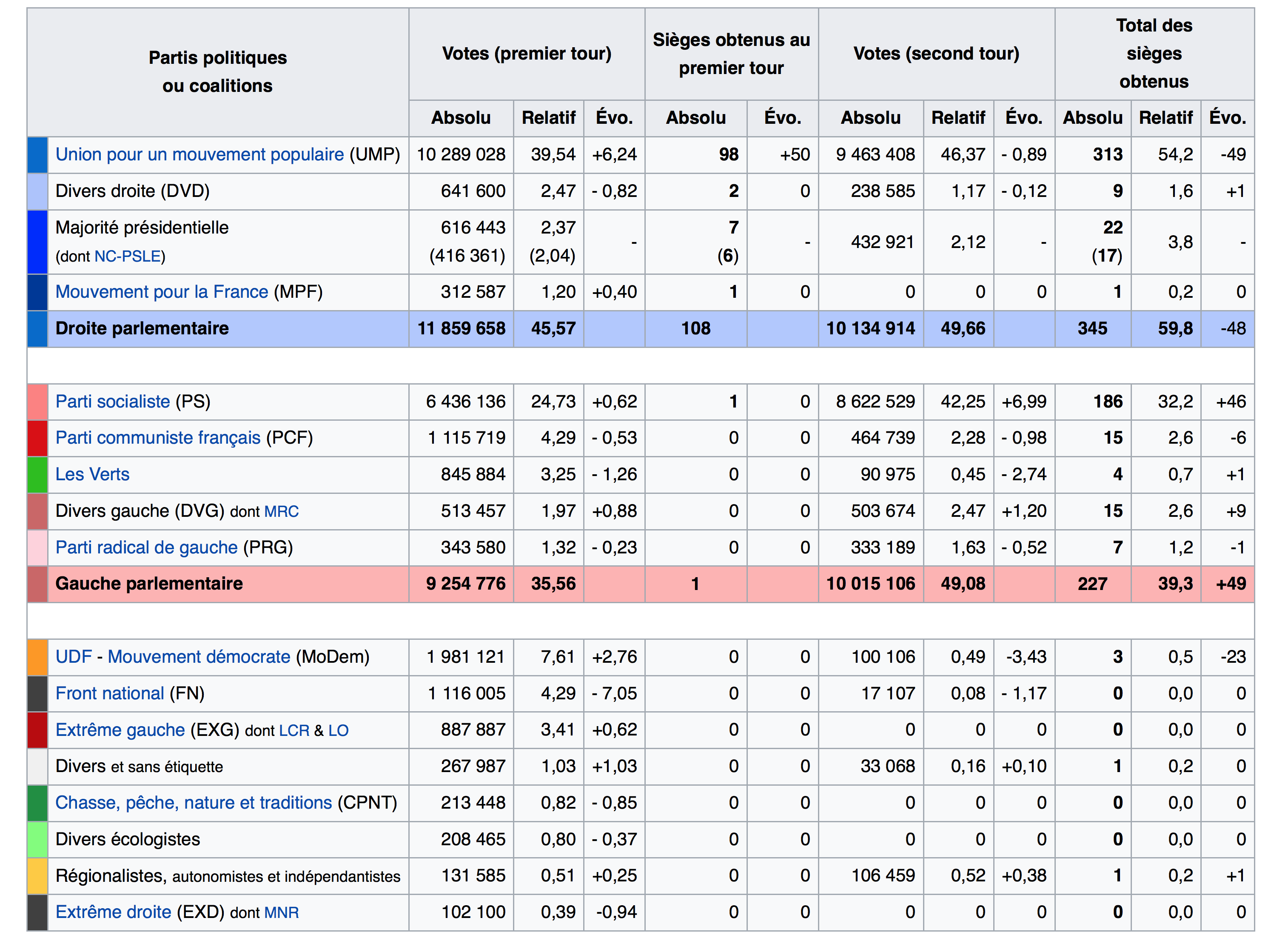1271x952 pixels.
Task: Click the green Les Verts color swatch
Action: 37,475
